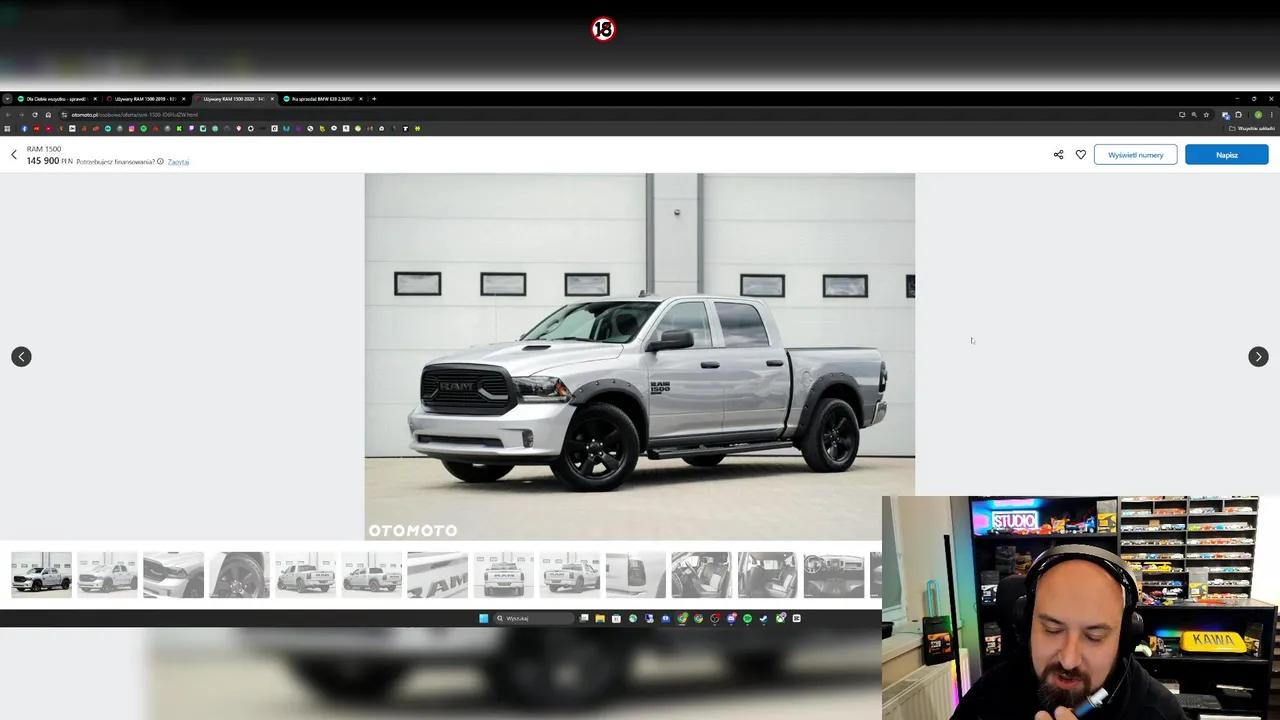Open the Zapytaj financing link
The image size is (1280, 720).
pos(178,161)
